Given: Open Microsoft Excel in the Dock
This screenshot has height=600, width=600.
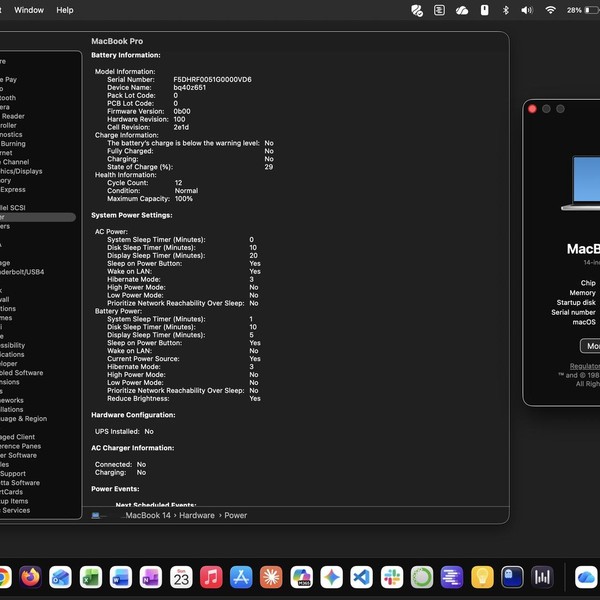Looking at the screenshot, I should click(91, 577).
